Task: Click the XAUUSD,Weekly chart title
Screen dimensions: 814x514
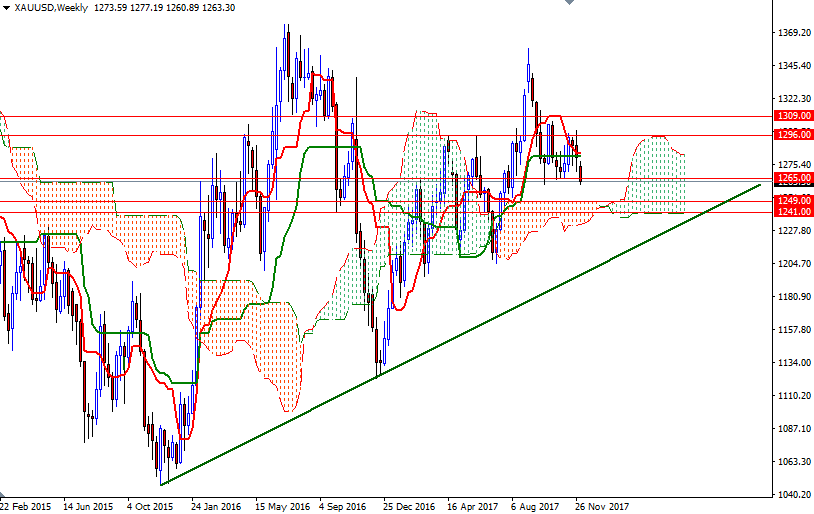Action: [51, 8]
